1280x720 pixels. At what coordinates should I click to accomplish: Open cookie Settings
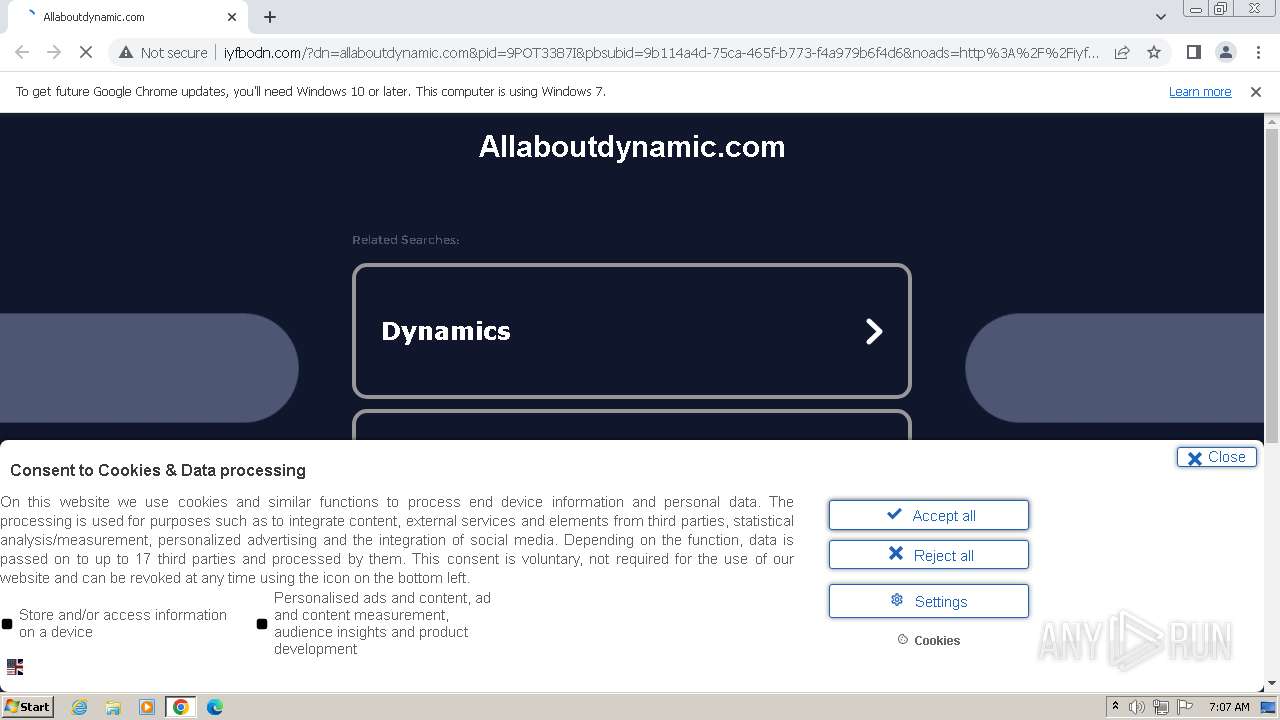point(928,601)
